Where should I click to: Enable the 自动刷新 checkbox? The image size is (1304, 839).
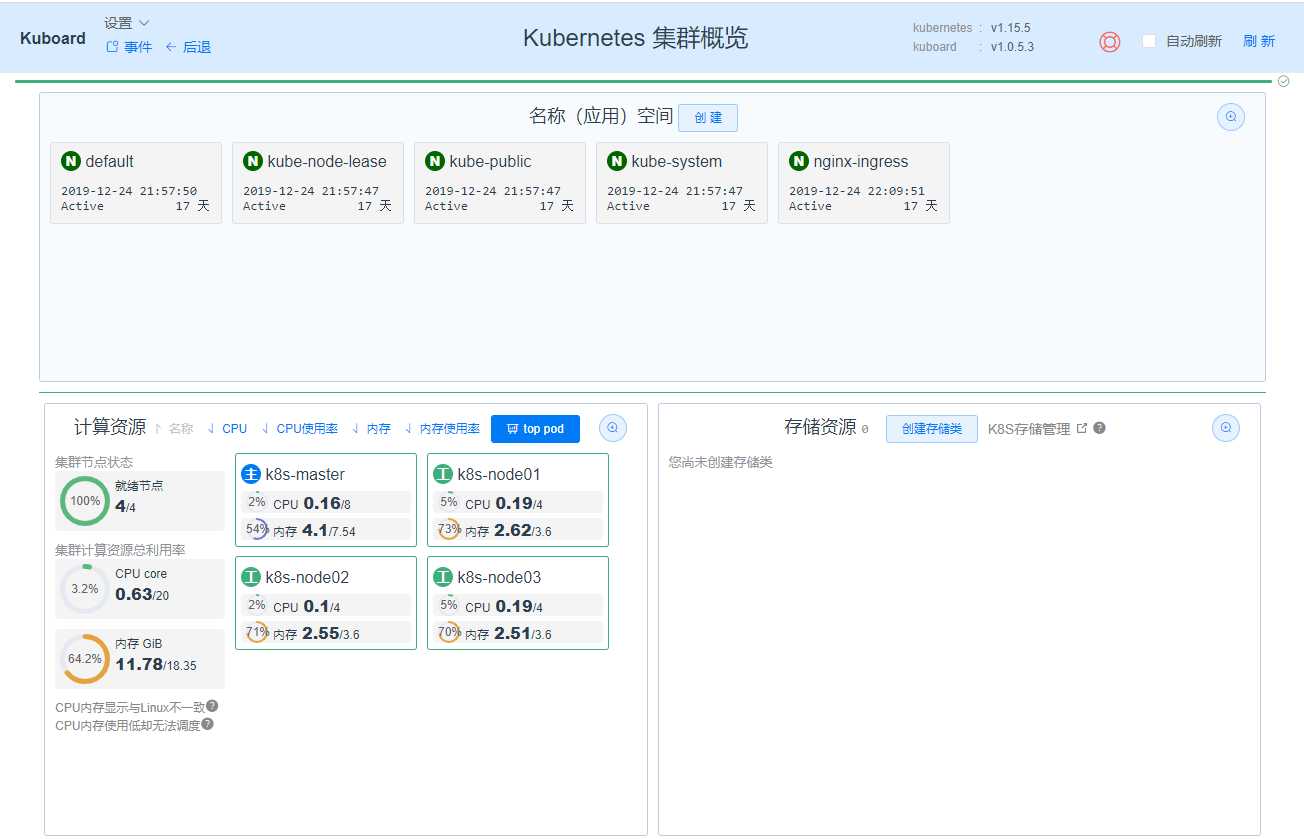point(1149,41)
